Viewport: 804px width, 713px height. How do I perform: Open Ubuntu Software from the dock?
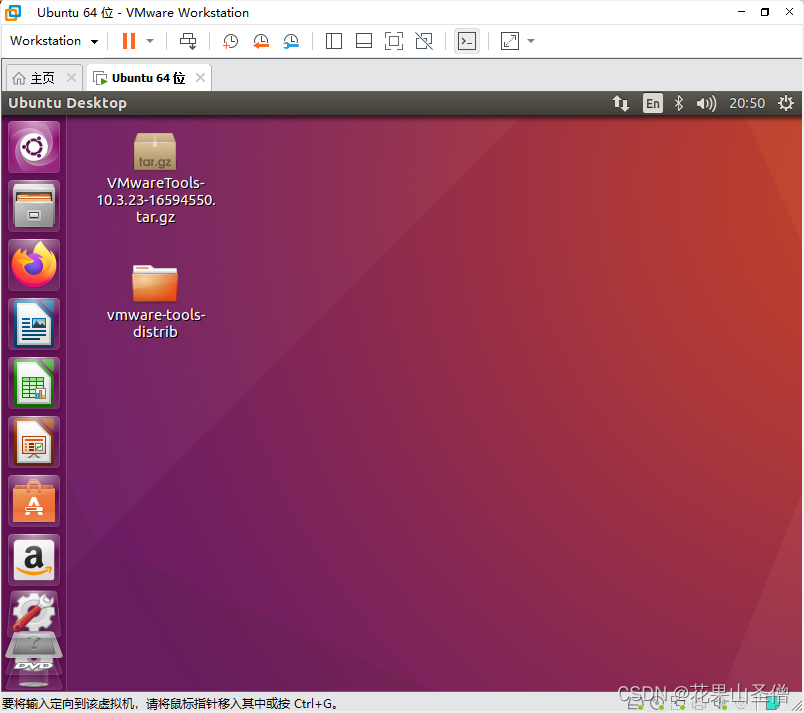[x=33, y=500]
